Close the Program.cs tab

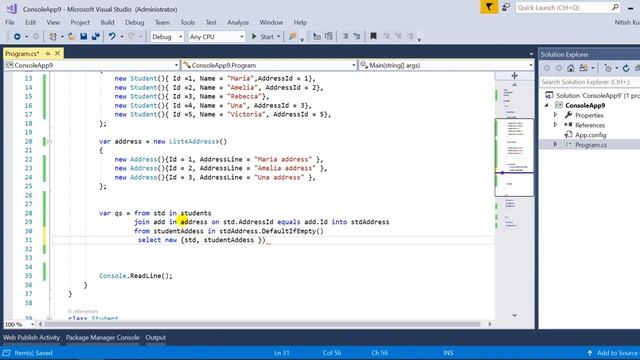pyautogui.click(x=58, y=53)
